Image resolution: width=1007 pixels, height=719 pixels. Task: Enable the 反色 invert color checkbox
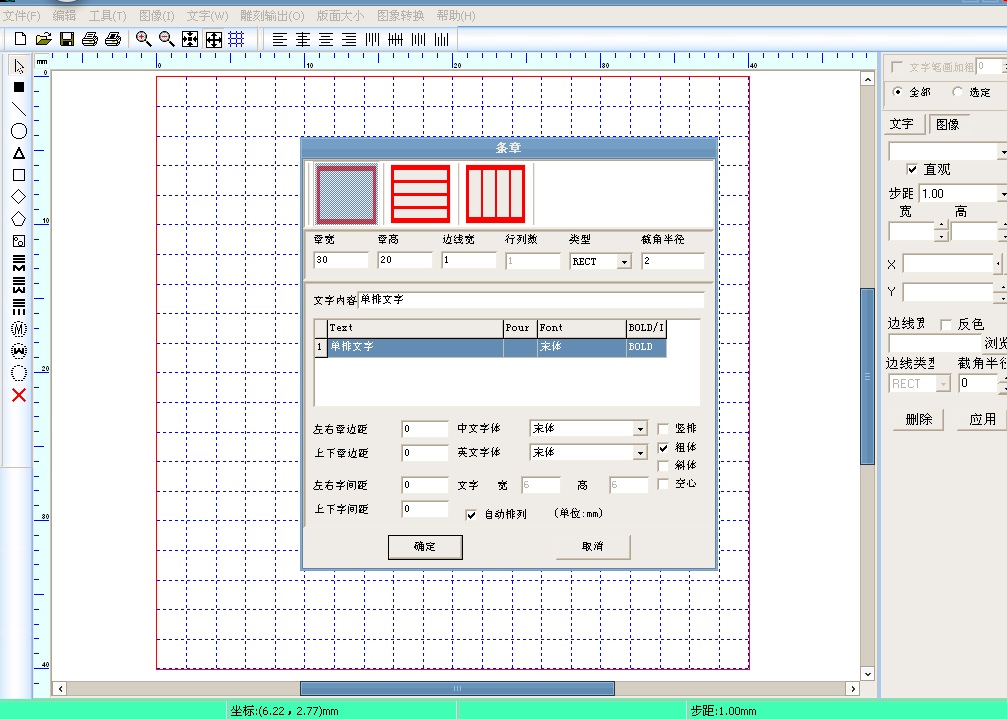coord(945,325)
